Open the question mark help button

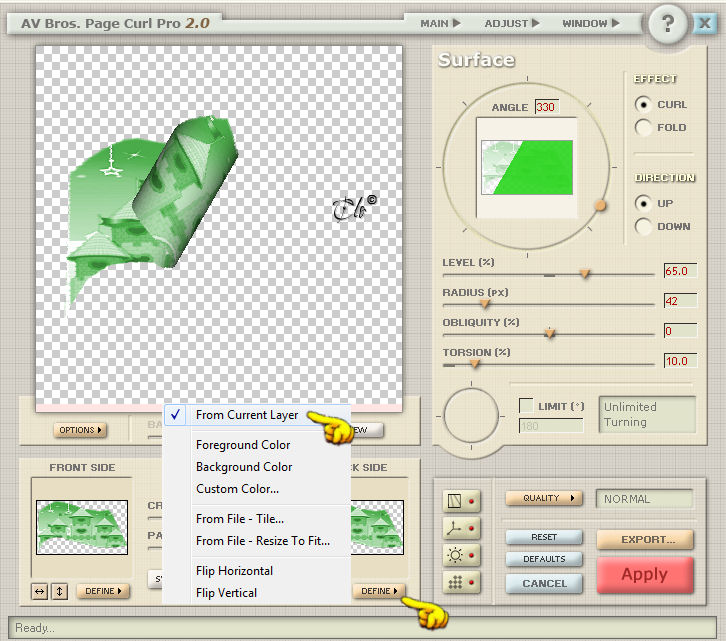[x=667, y=24]
